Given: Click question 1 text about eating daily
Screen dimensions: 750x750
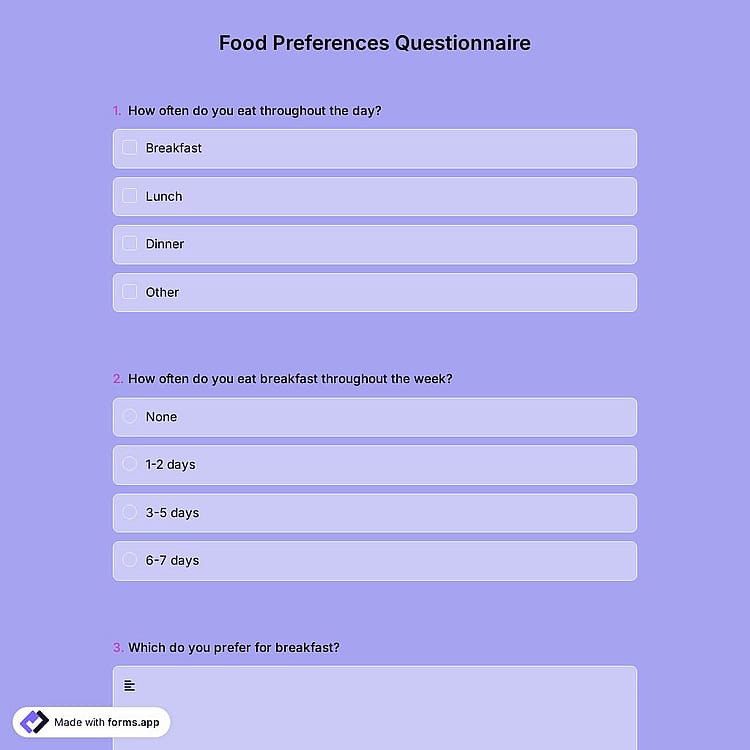Looking at the screenshot, I should (x=254, y=111).
